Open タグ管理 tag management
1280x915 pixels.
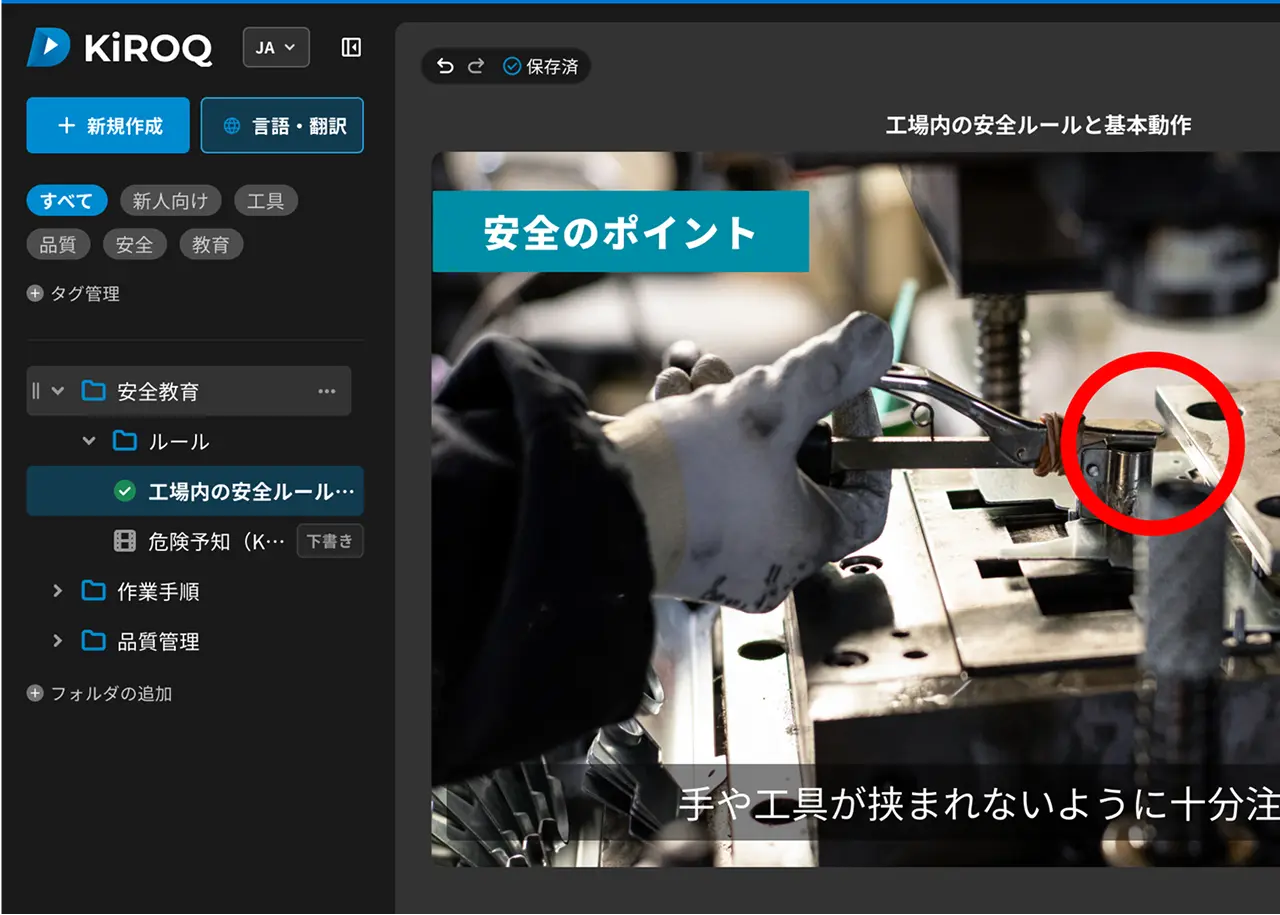pyautogui.click(x=74, y=294)
